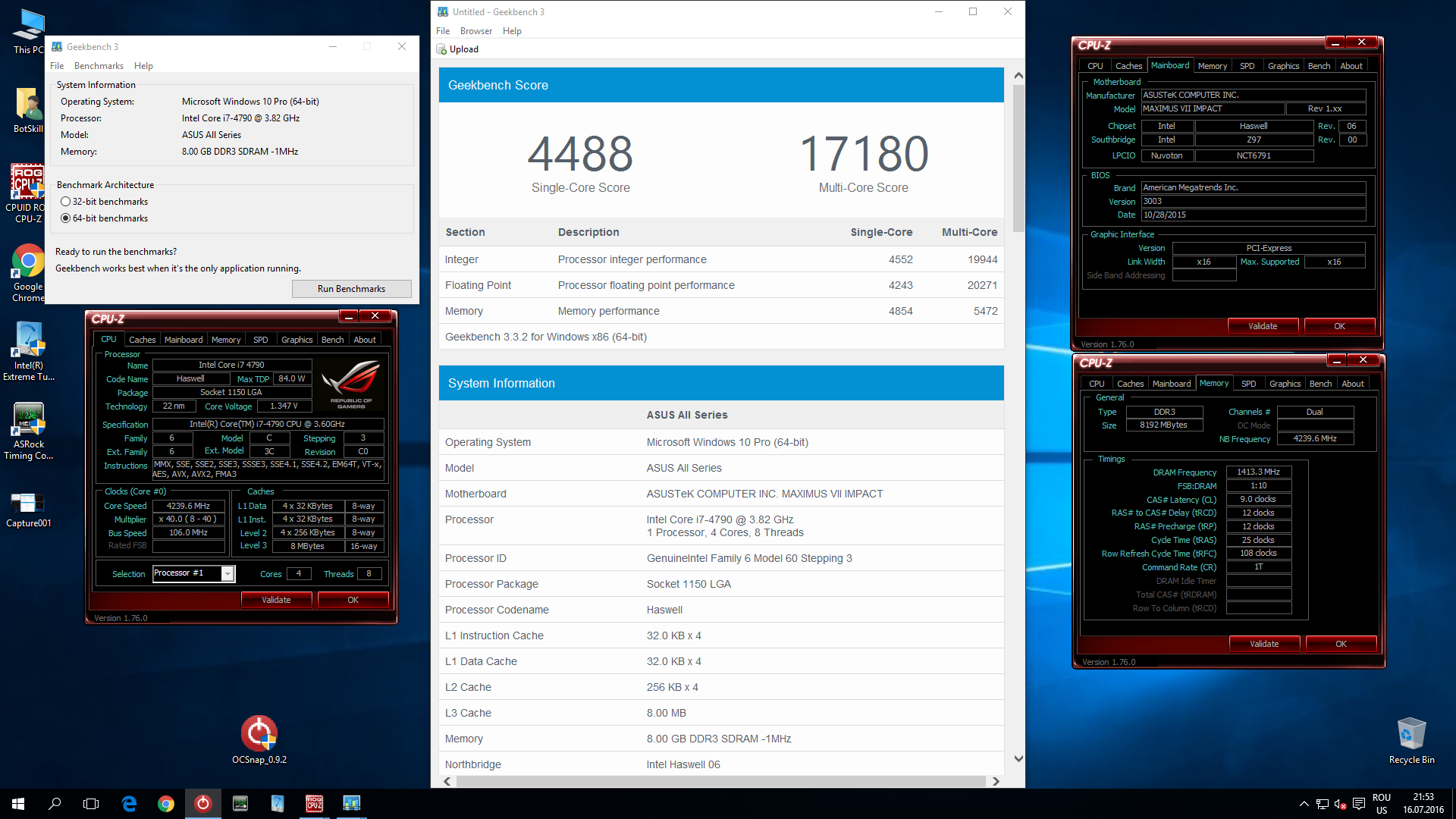Click Validate in CPU-Z CPU window

click(276, 600)
